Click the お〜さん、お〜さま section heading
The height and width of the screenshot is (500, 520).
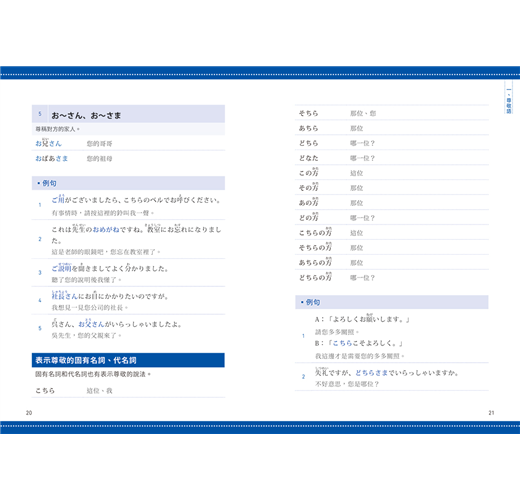86,115
